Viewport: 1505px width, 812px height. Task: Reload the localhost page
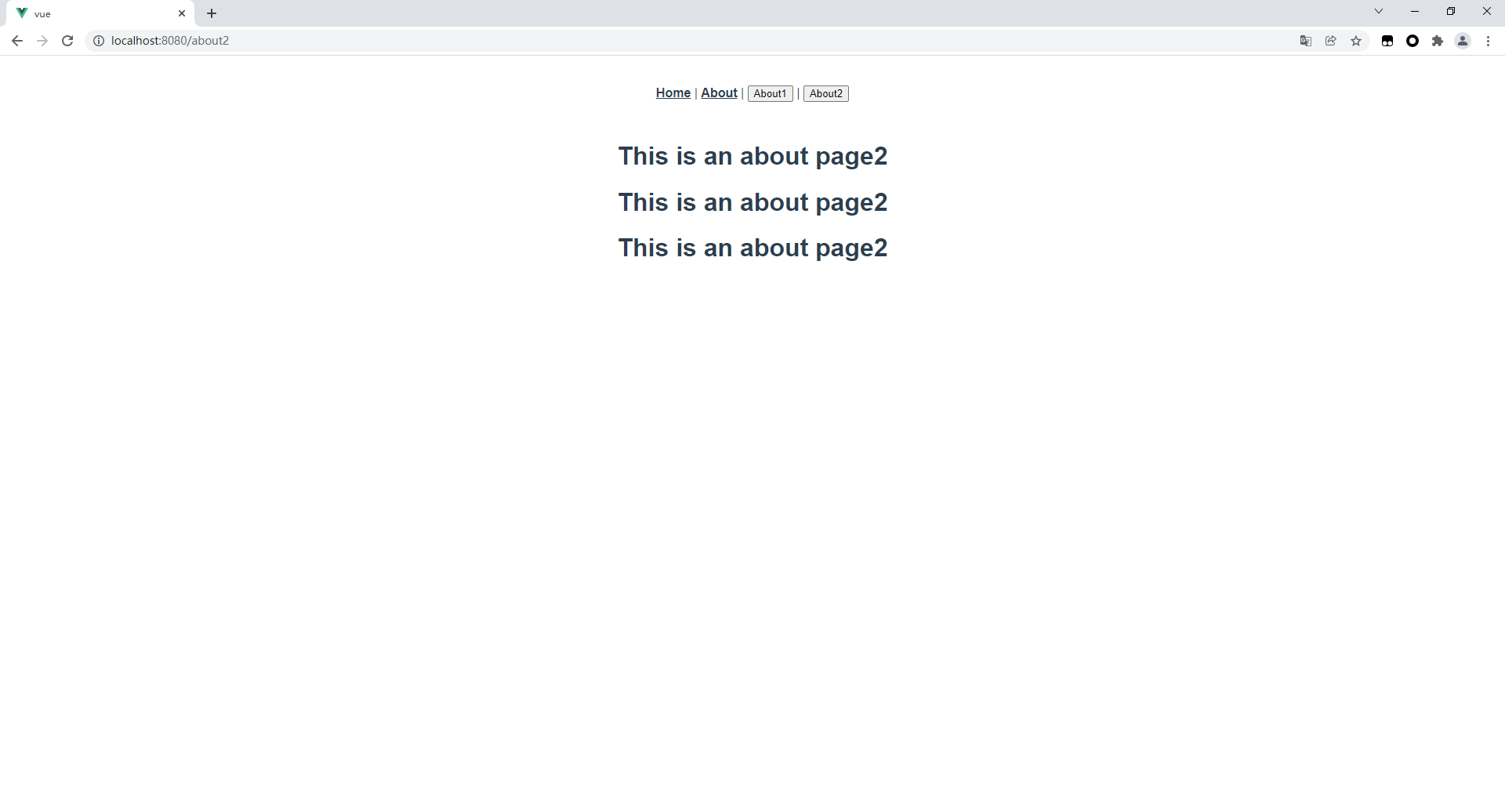click(x=67, y=41)
